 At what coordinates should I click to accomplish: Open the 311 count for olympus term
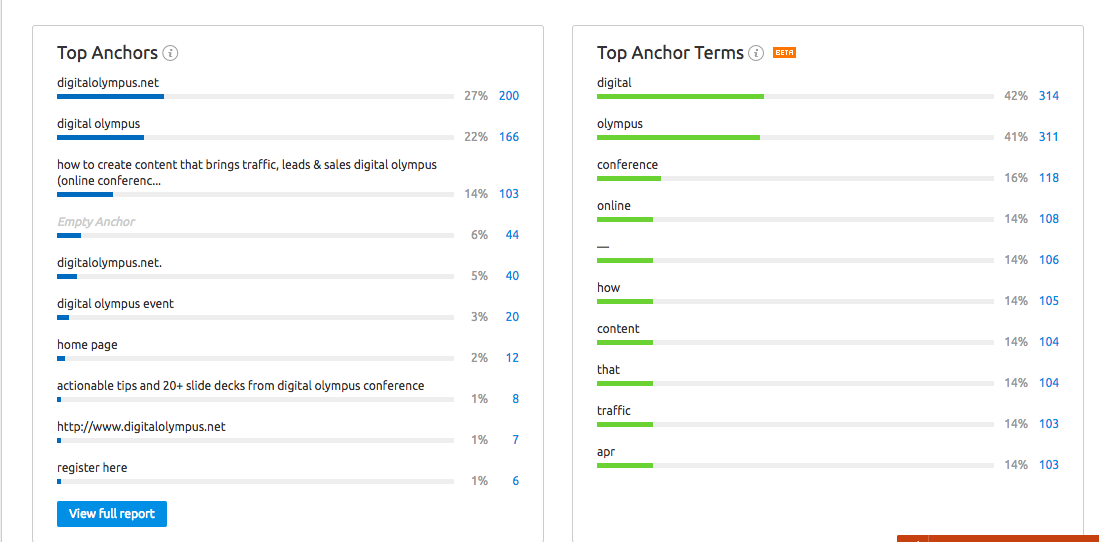pos(1049,137)
